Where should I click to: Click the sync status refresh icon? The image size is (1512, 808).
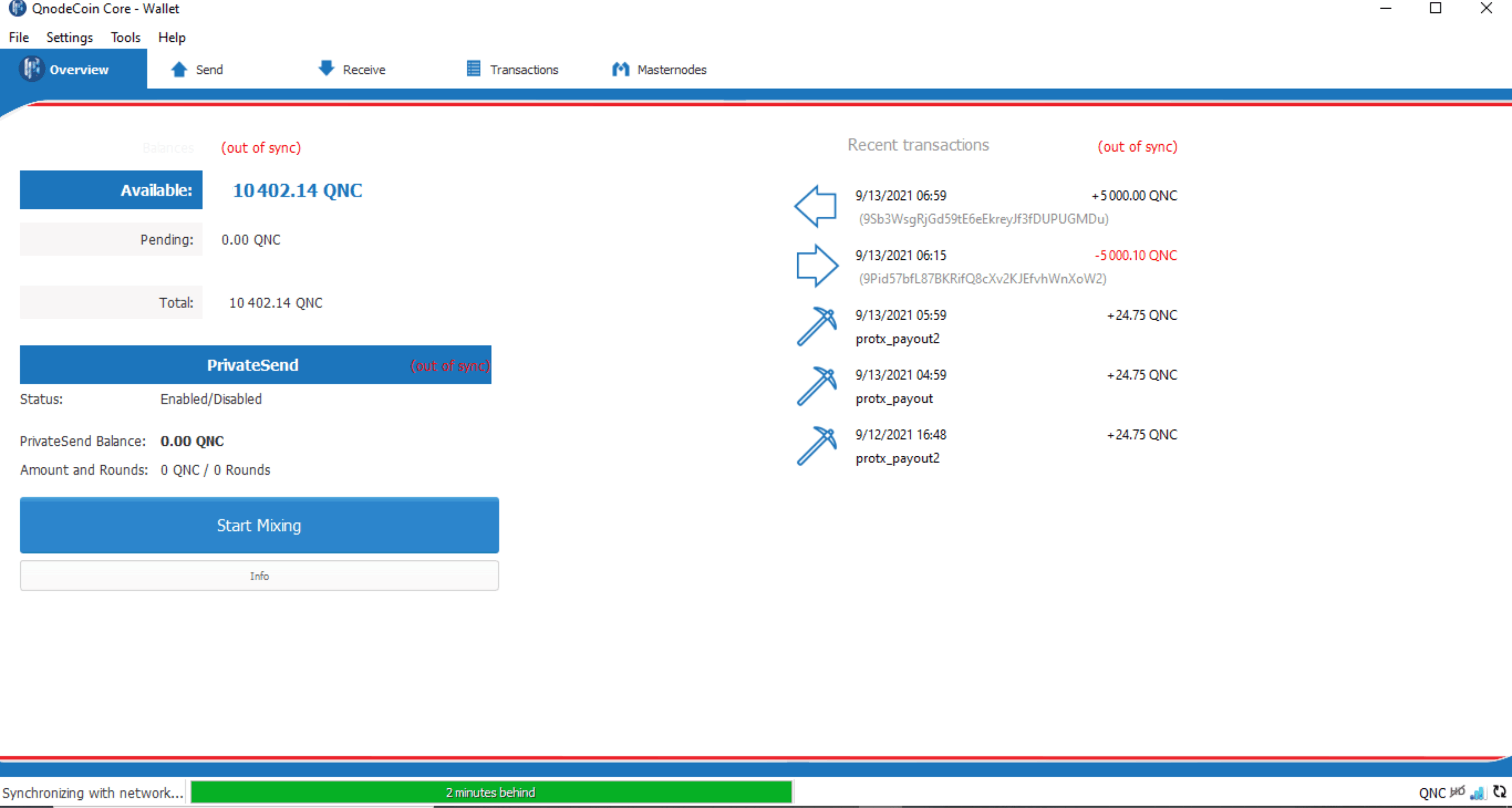1499,792
